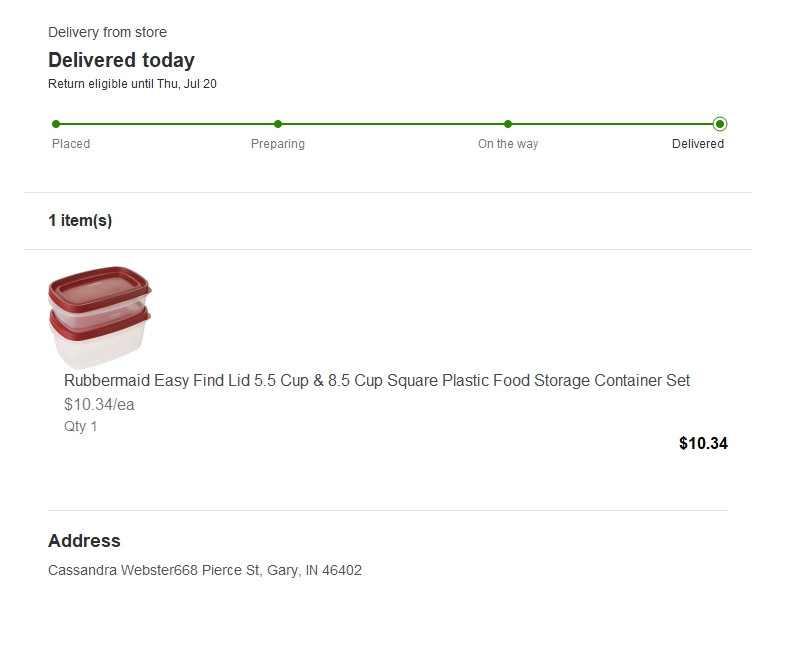This screenshot has width=800, height=646.
Task: Click the On the way label
Action: (508, 144)
